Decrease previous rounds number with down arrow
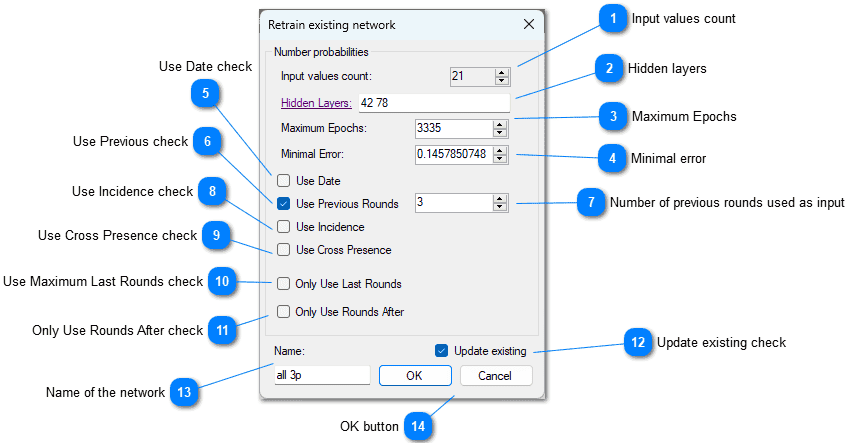Screen dimensions: 850x443 pos(500,207)
